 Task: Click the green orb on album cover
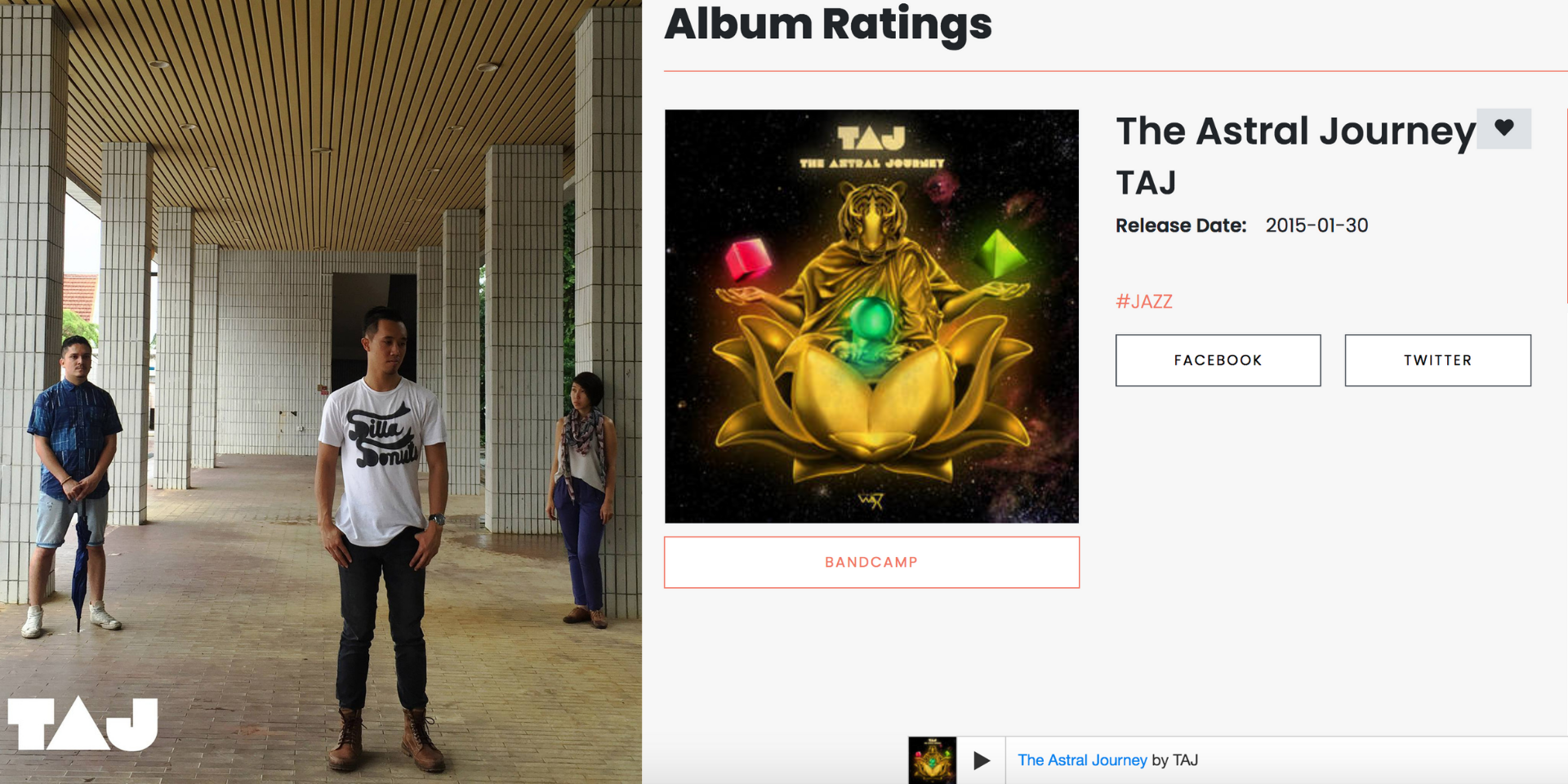pos(871,320)
